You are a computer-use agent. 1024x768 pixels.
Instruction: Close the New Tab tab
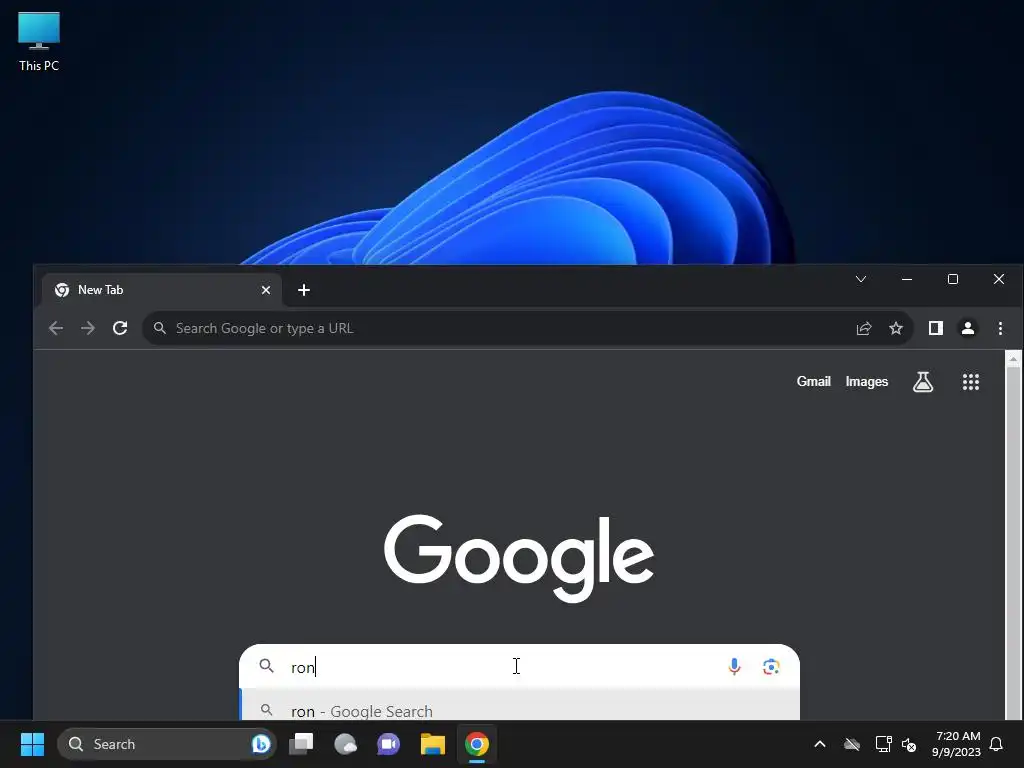(266, 290)
